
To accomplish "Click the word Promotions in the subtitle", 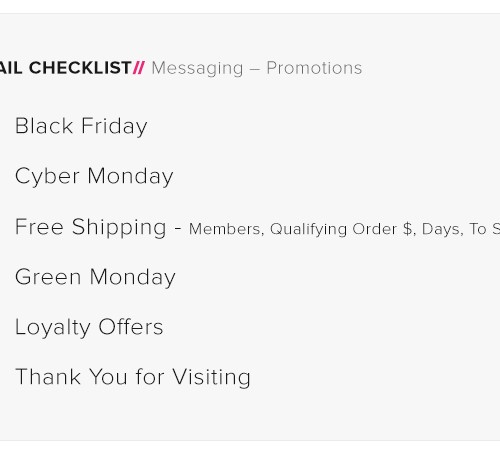I will click(314, 68).
